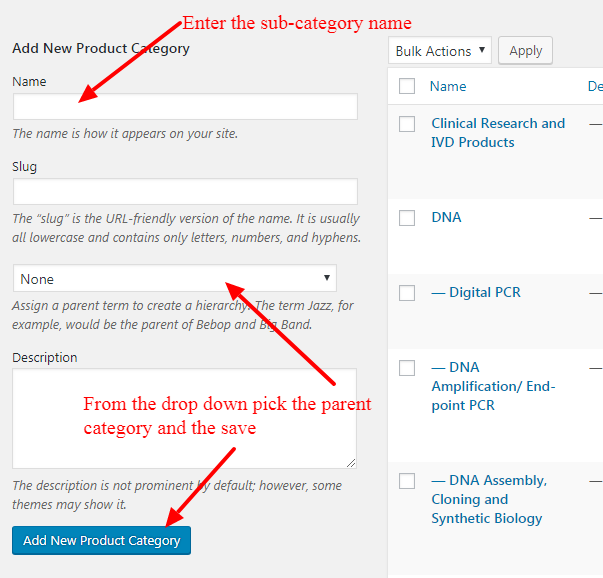Click the Apply button

tap(525, 51)
